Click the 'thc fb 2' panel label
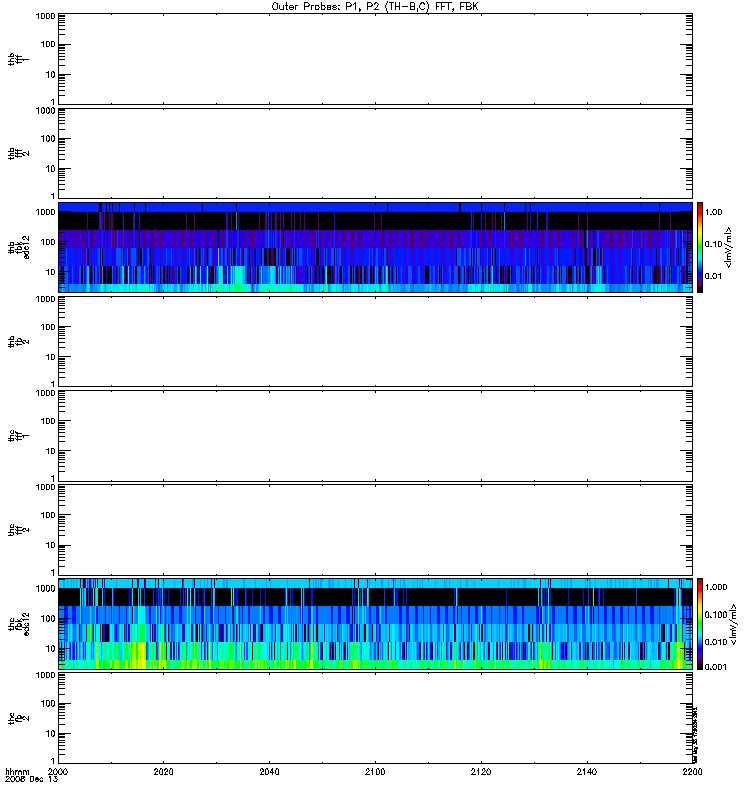 (x=19, y=718)
